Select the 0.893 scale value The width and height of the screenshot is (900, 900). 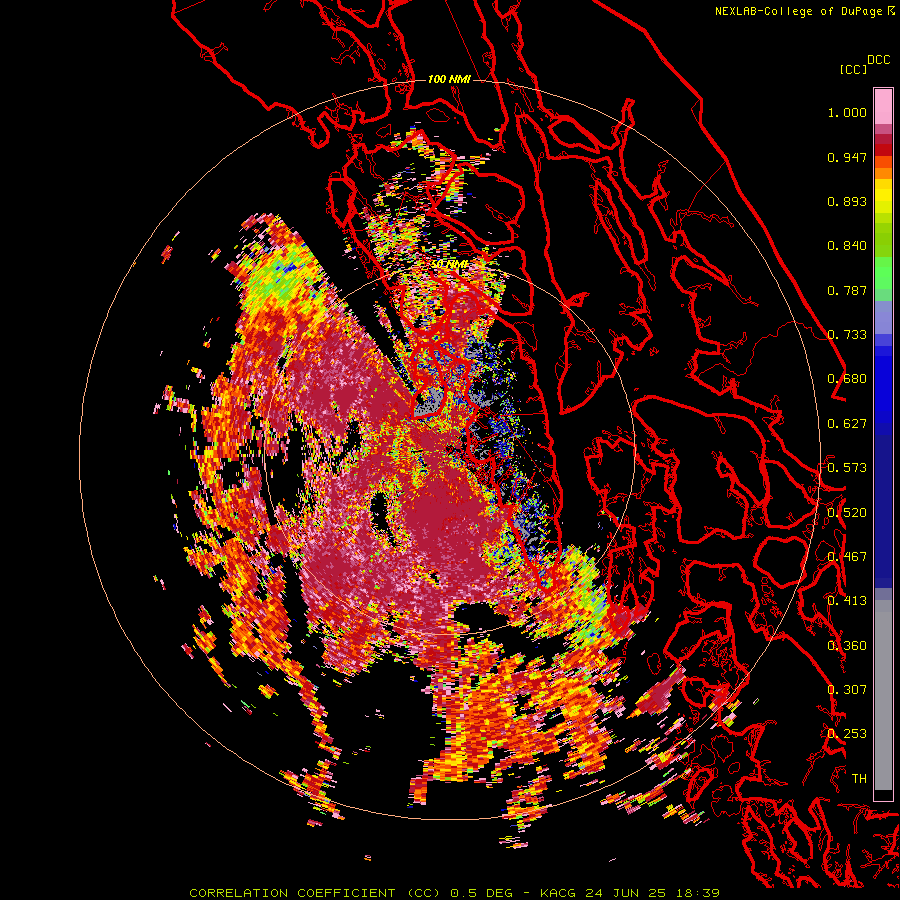pos(847,201)
